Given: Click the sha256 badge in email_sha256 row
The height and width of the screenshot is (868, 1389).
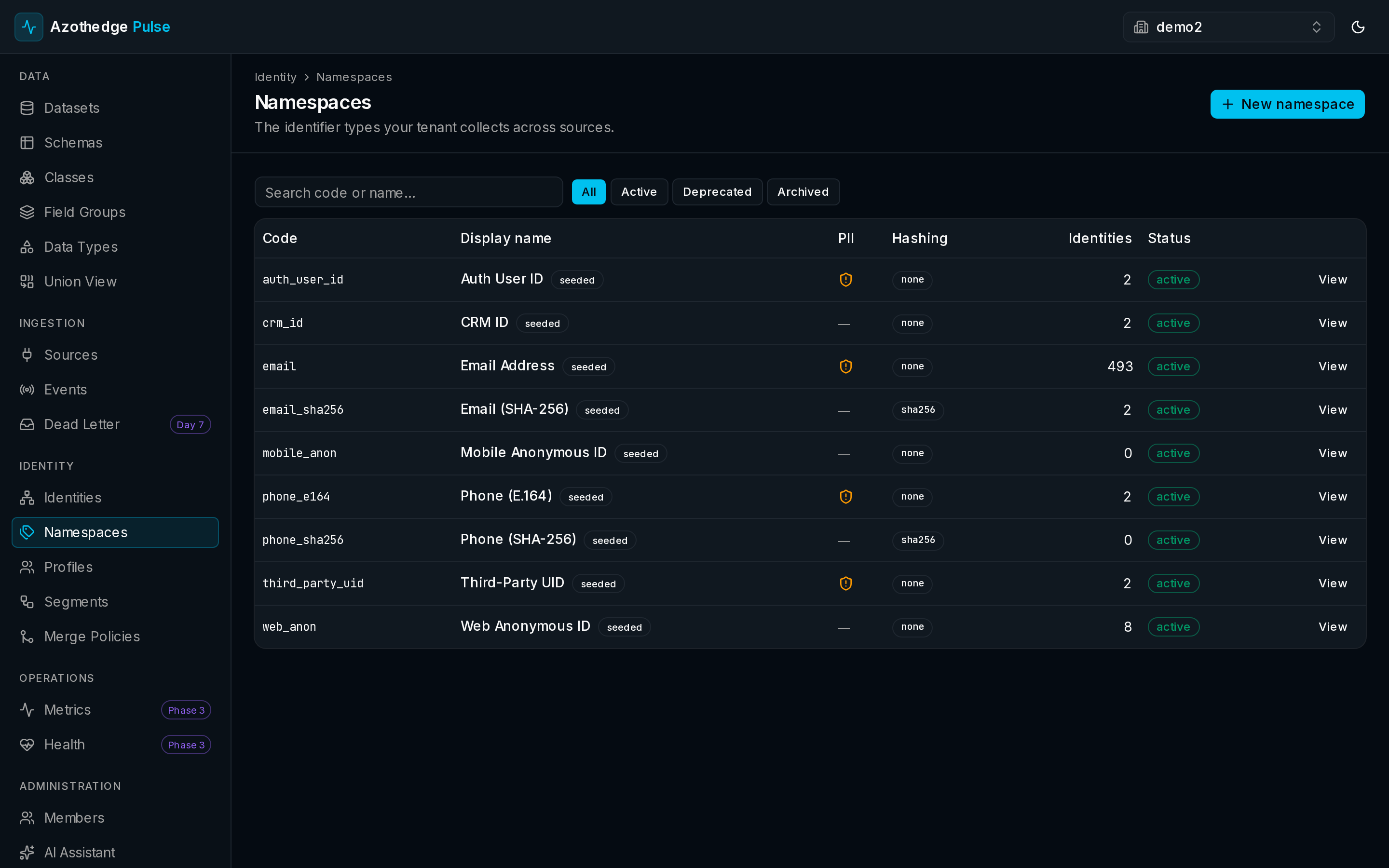Looking at the screenshot, I should tap(918, 410).
